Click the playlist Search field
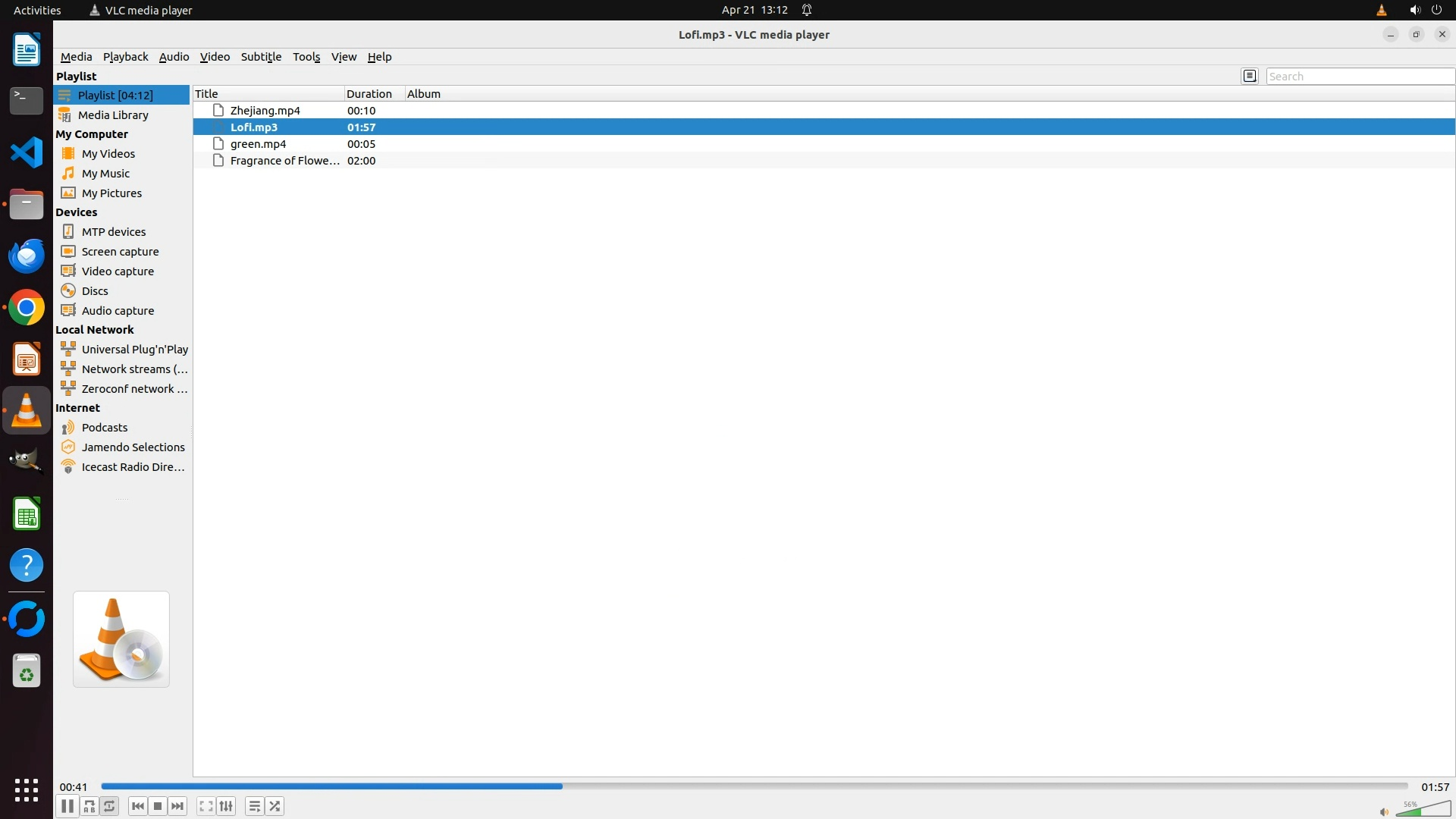 [x=1359, y=76]
